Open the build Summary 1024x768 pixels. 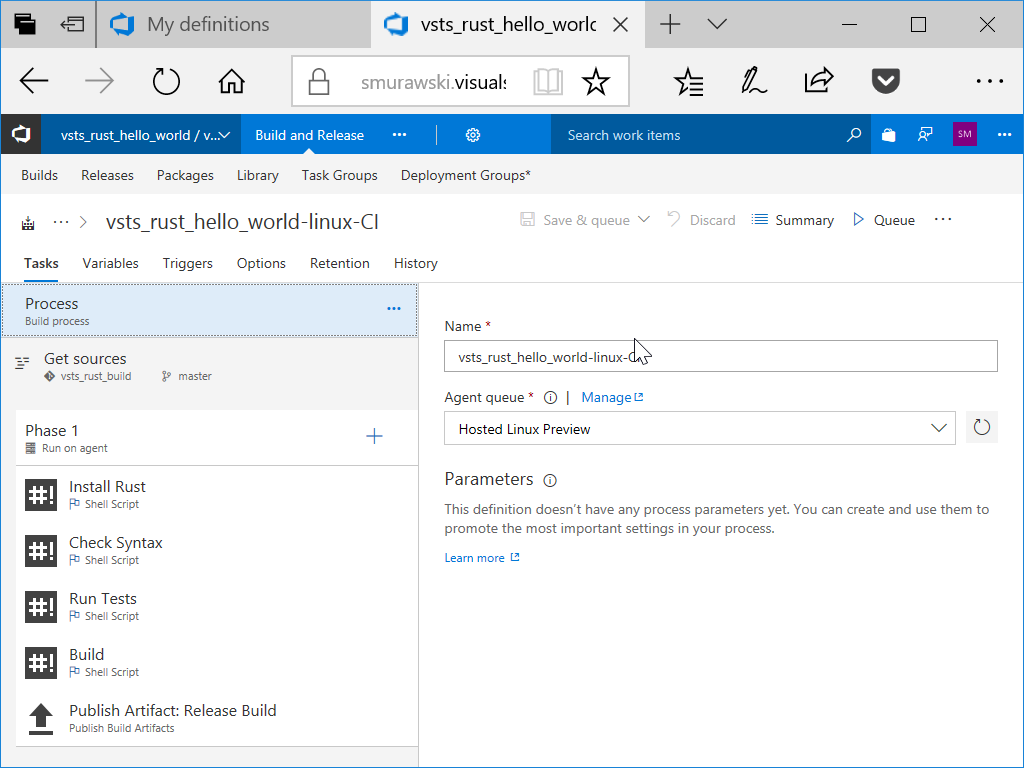(x=792, y=220)
